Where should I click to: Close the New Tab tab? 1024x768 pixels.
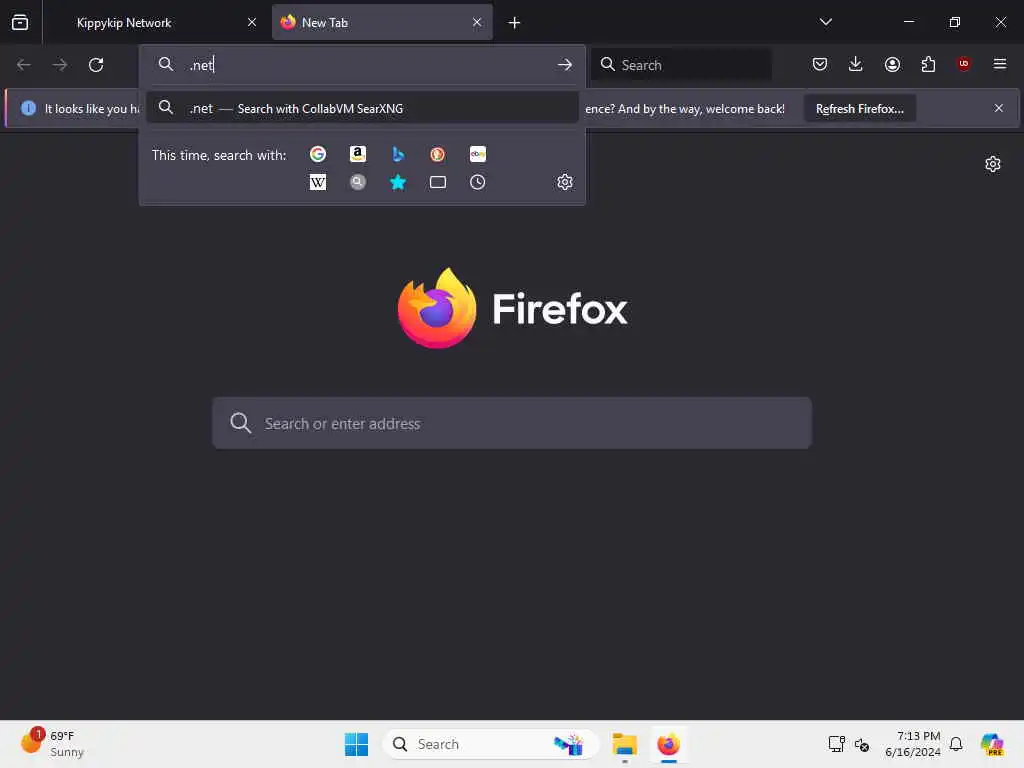click(477, 22)
